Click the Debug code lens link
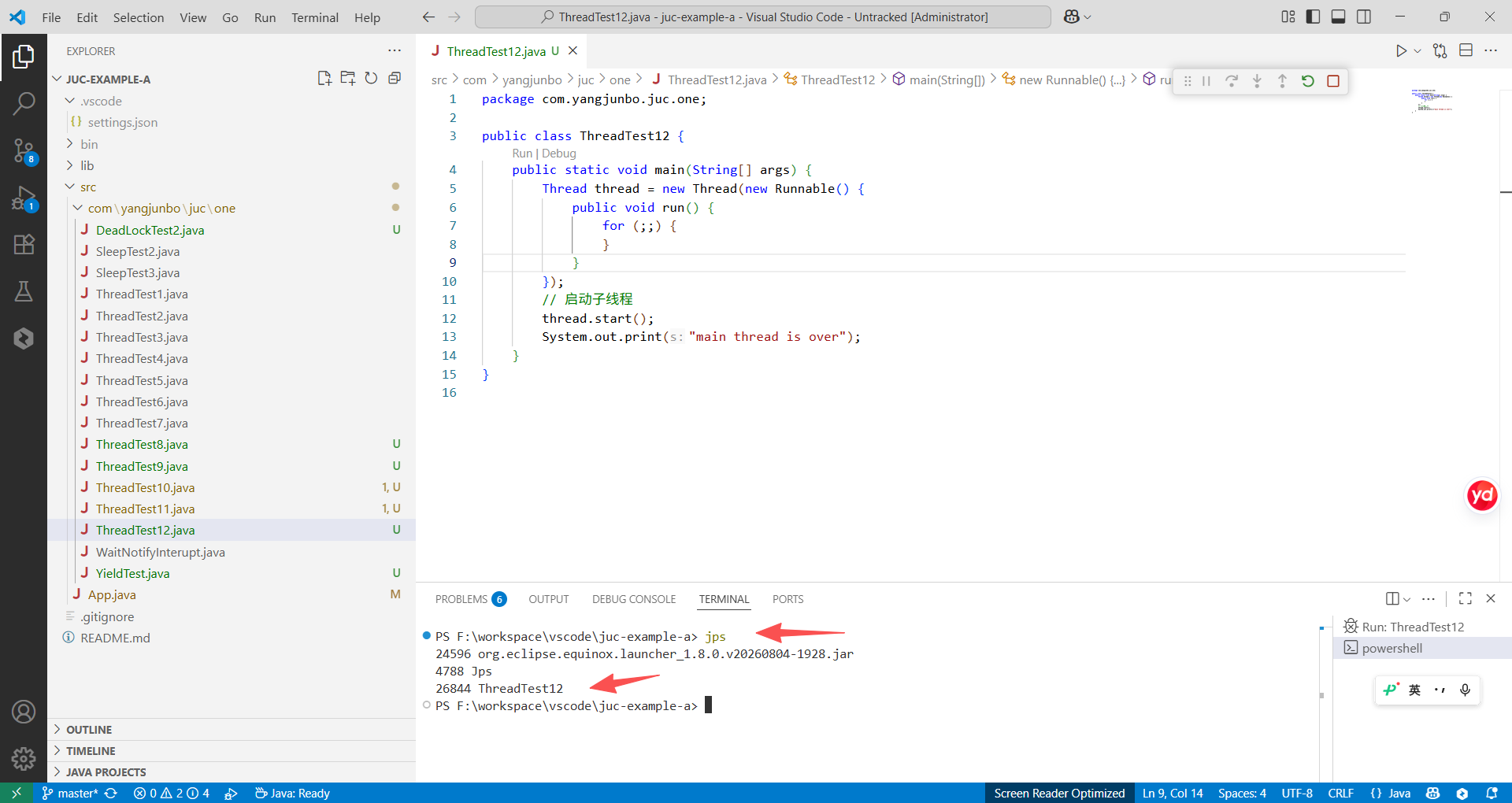1512x803 pixels. (x=559, y=154)
